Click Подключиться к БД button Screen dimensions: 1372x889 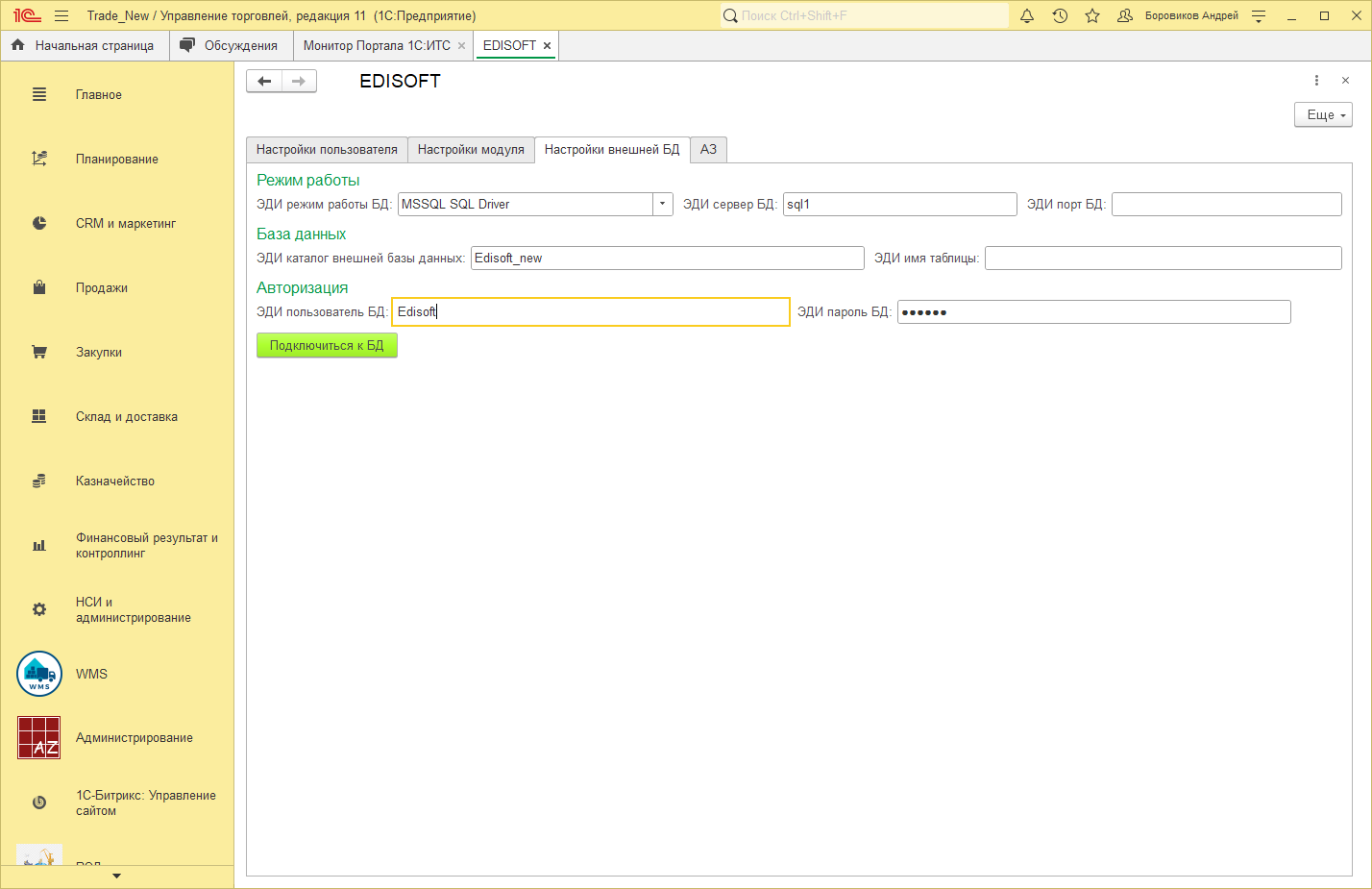pos(327,346)
